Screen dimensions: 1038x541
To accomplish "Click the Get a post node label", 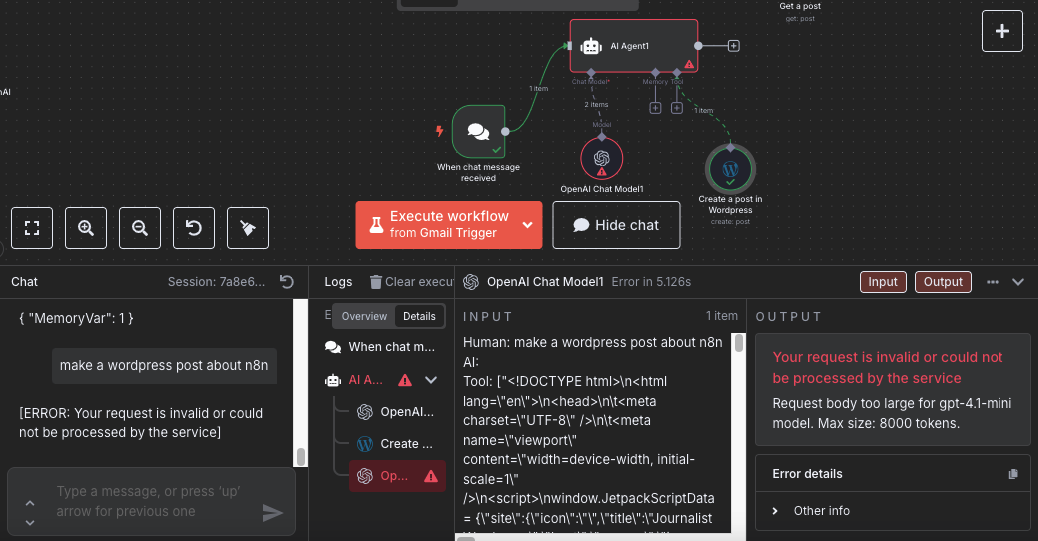I will (x=800, y=6).
